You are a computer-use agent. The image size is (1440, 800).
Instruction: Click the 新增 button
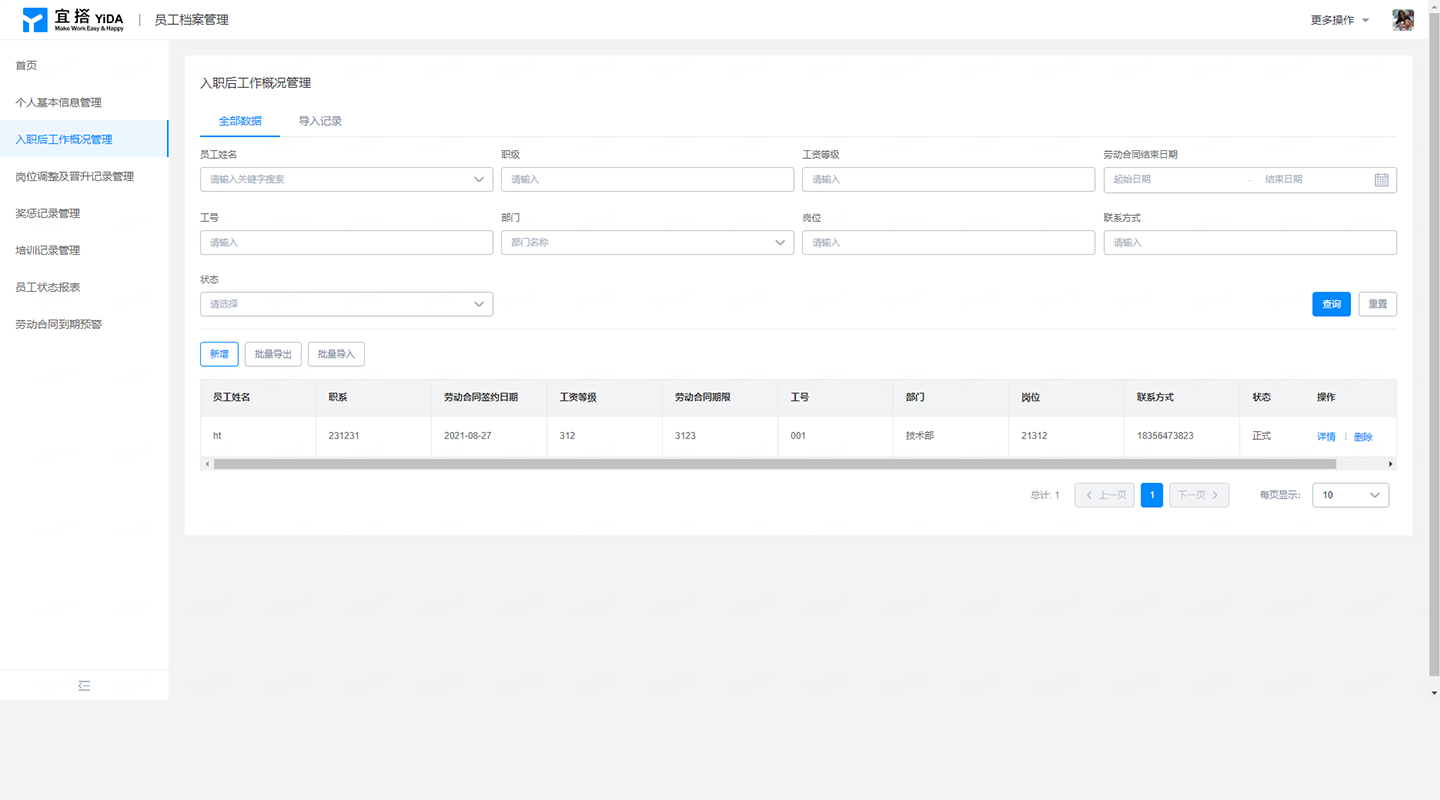pyautogui.click(x=219, y=354)
